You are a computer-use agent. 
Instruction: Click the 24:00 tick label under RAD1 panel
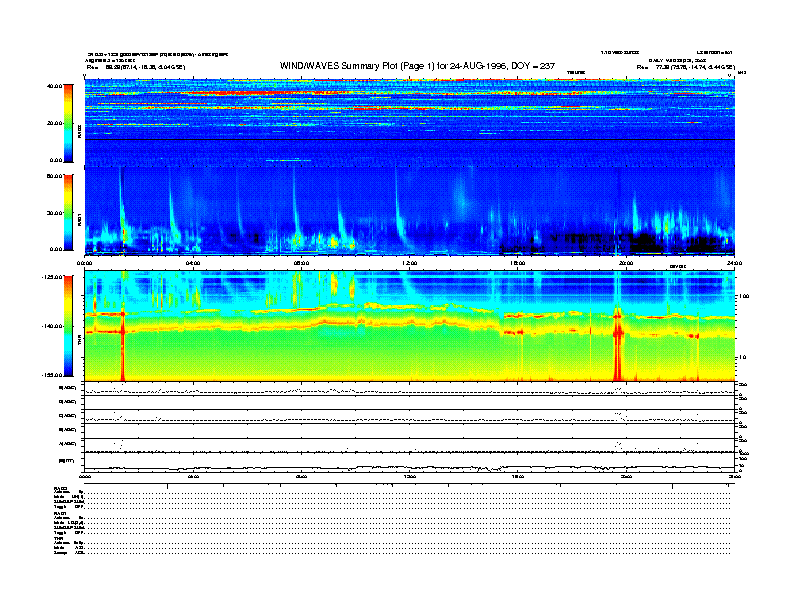pos(734,263)
